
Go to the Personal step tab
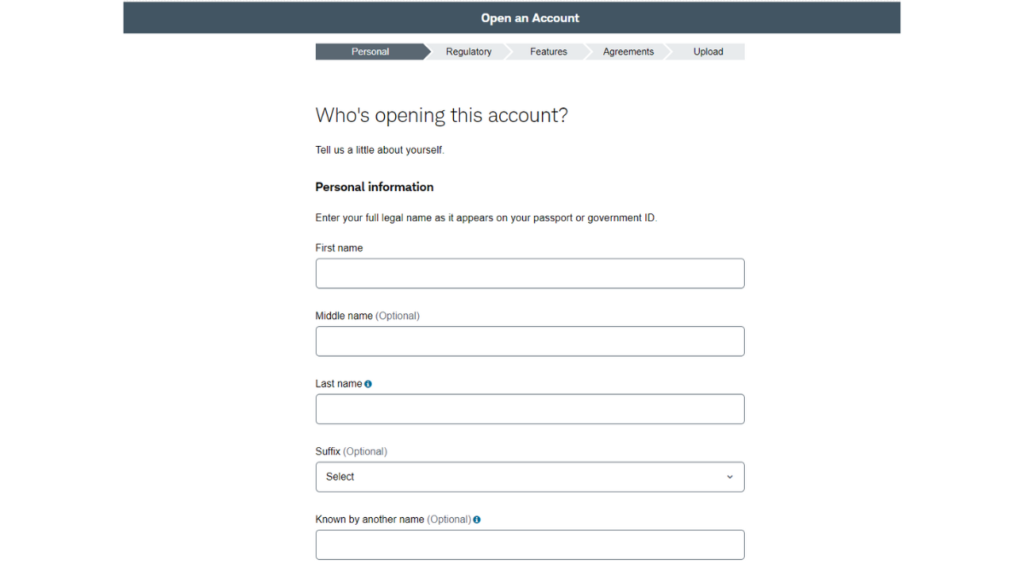click(x=370, y=52)
